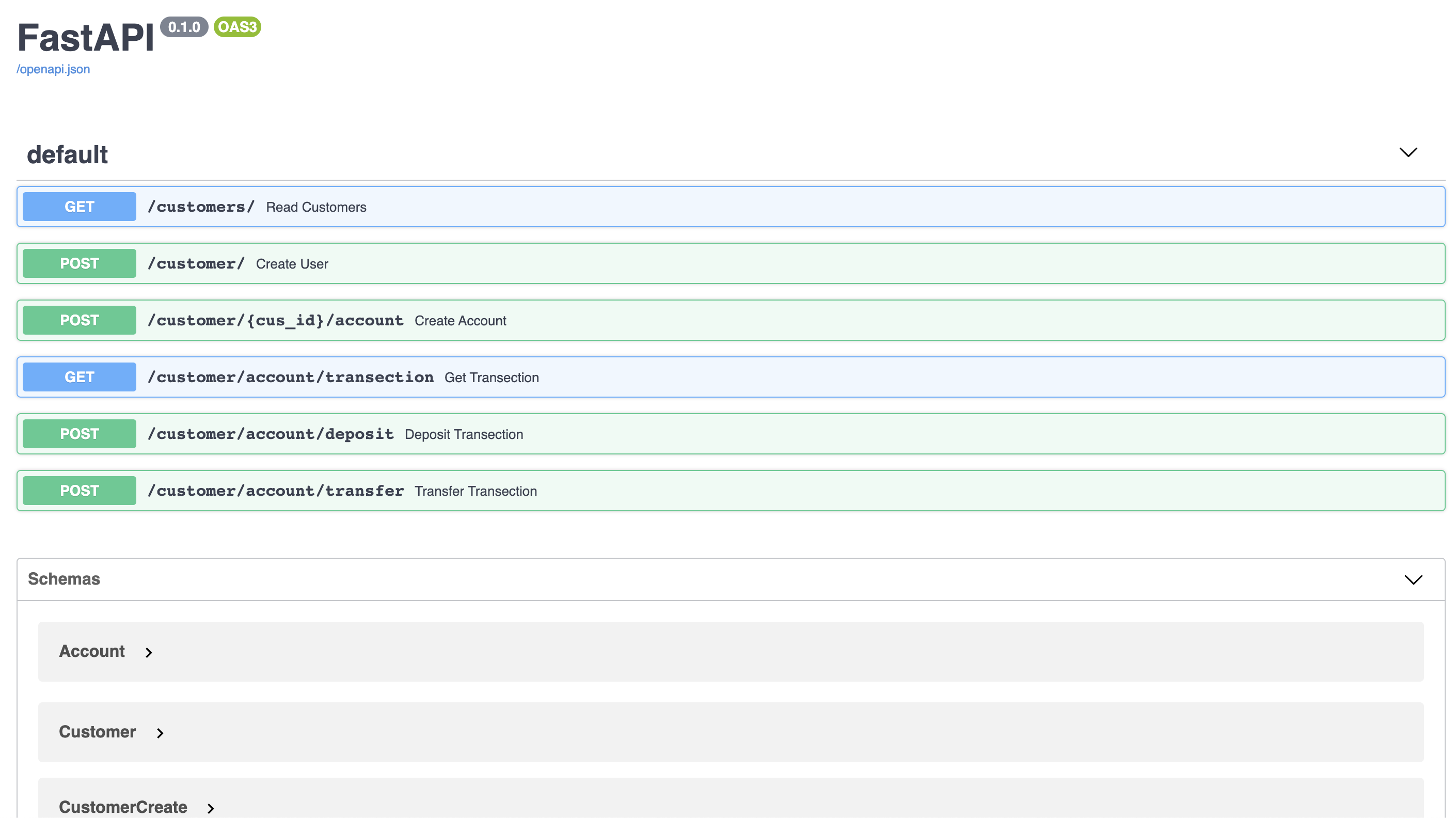The height and width of the screenshot is (818, 1456).
Task: Click the default tag heading
Action: point(67,155)
